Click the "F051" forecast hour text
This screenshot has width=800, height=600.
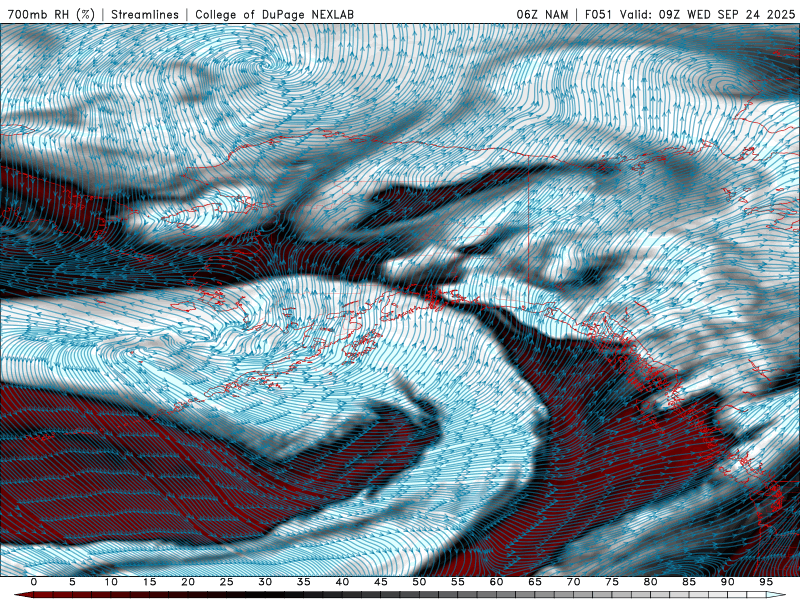pyautogui.click(x=598, y=14)
